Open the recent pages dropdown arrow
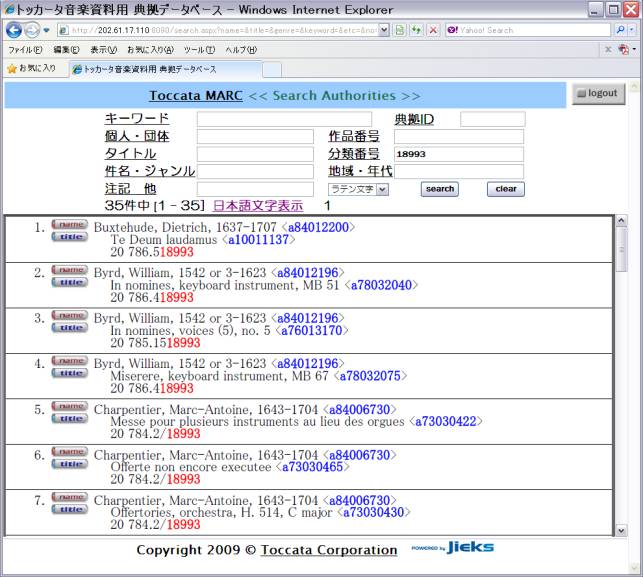Viewport: 643px width, 577px height. point(46,30)
